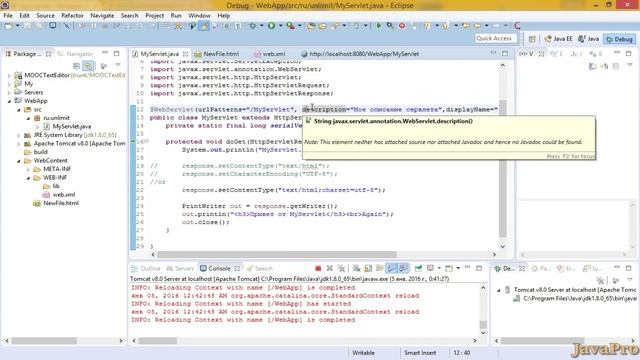This screenshot has height=360, width=640.
Task: Minimize the editor area via its minimize icon
Action: (x=493, y=53)
